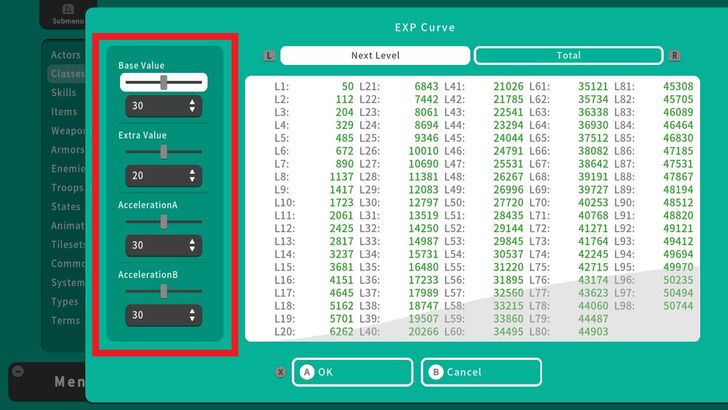Click the L shoulder button icon

270,56
